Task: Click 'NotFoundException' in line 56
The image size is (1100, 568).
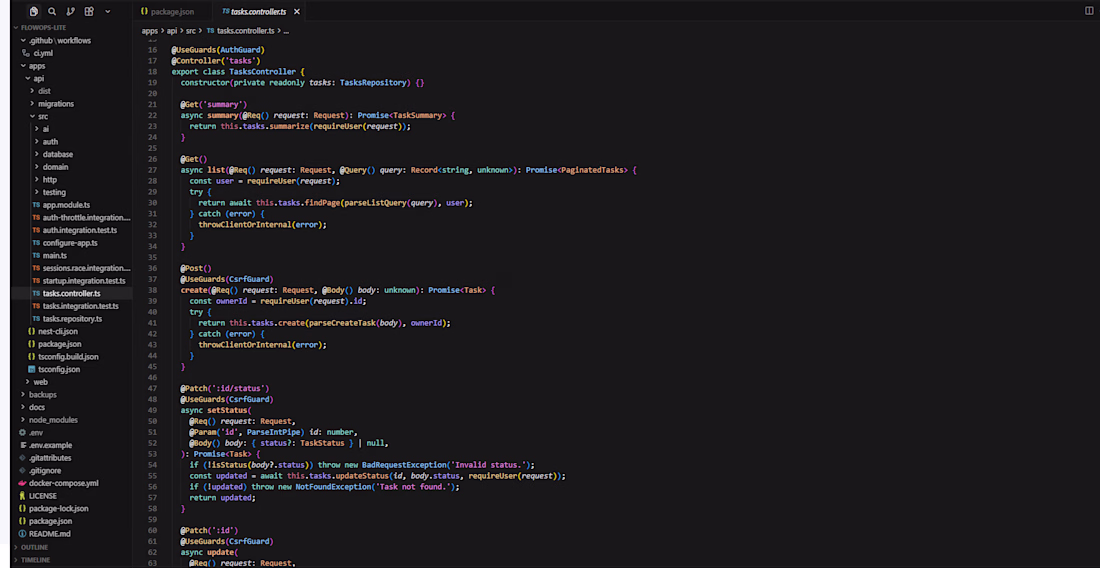Action: 332,486
